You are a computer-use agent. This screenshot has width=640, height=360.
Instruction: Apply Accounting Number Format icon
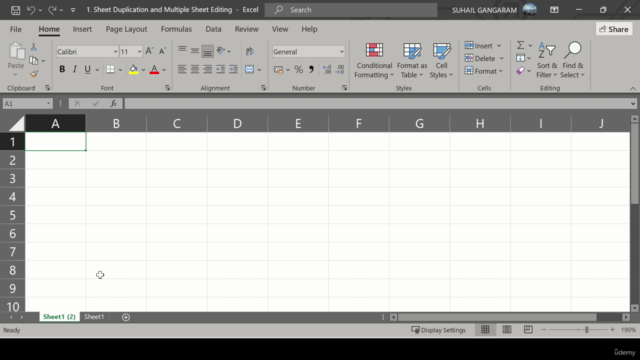click(x=279, y=69)
